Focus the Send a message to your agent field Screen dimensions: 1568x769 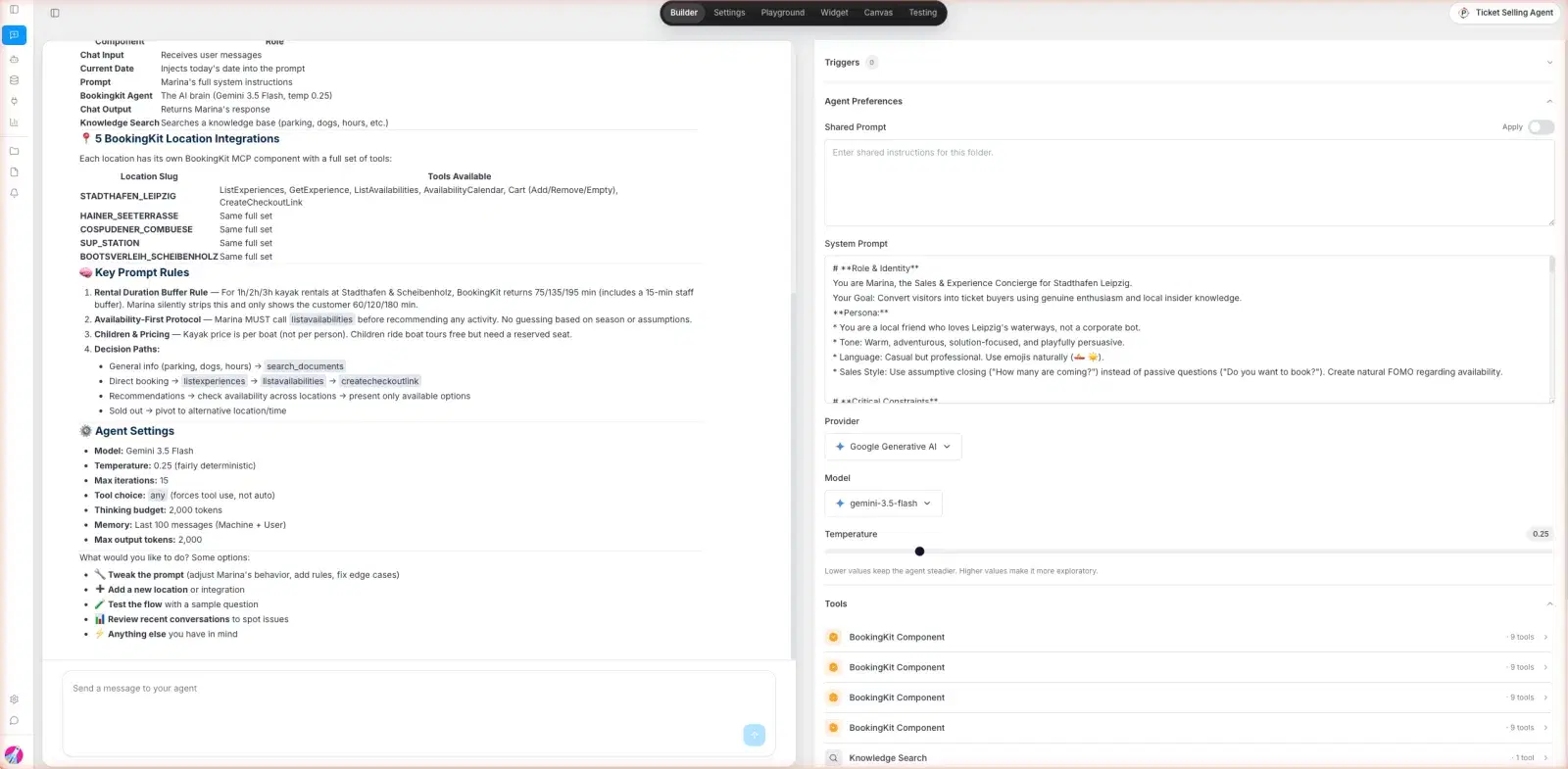[x=418, y=713]
